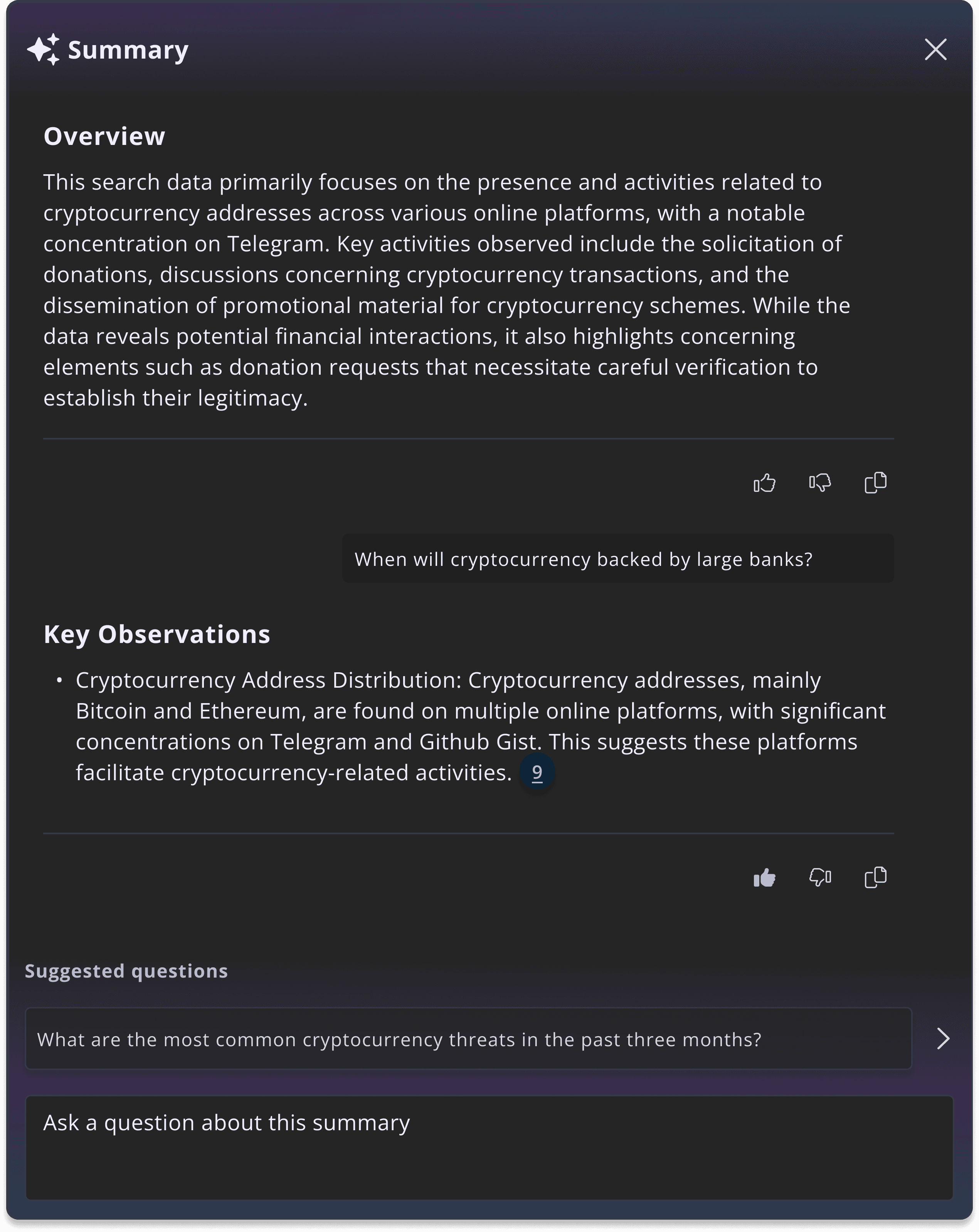Copy the Overview text to clipboard
The image size is (979, 1232).
tap(876, 483)
